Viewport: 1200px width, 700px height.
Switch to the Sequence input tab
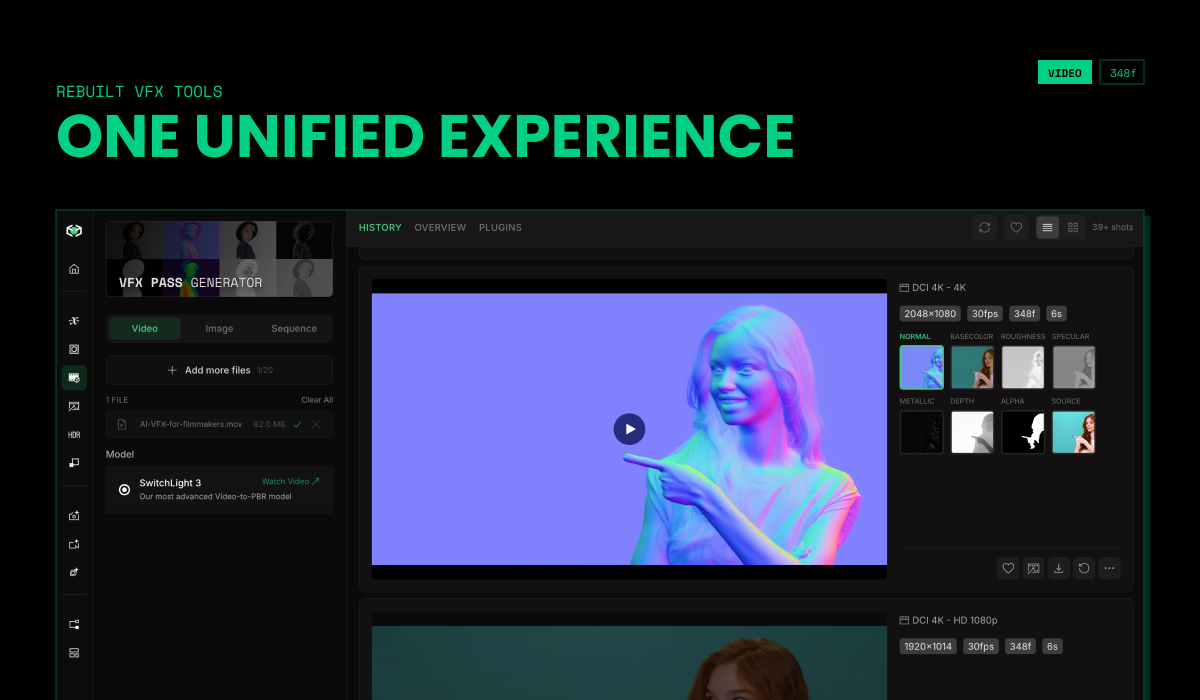294,328
